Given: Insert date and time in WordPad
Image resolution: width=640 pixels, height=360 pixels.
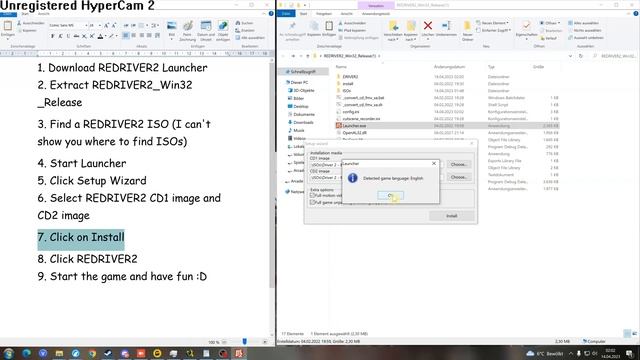Looking at the screenshot, I should [x=206, y=31].
